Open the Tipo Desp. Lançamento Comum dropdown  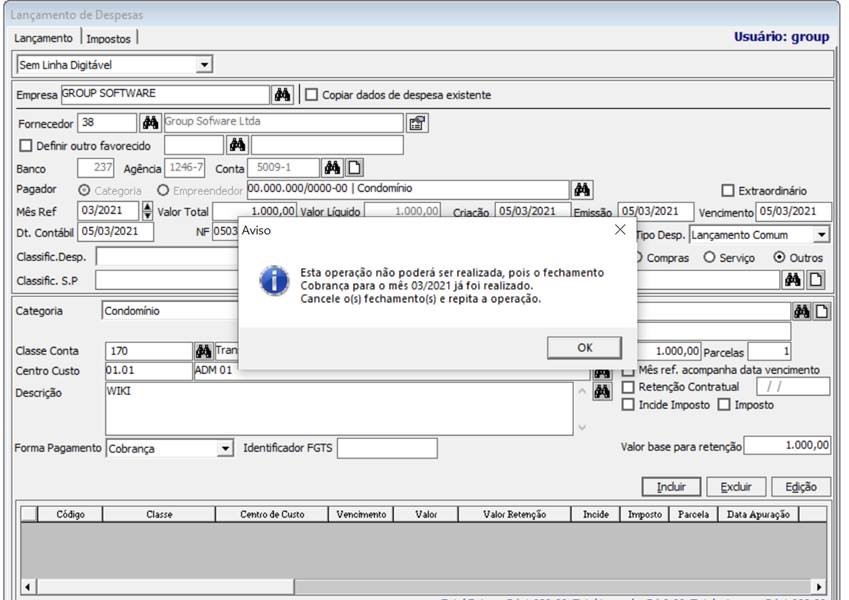point(821,235)
